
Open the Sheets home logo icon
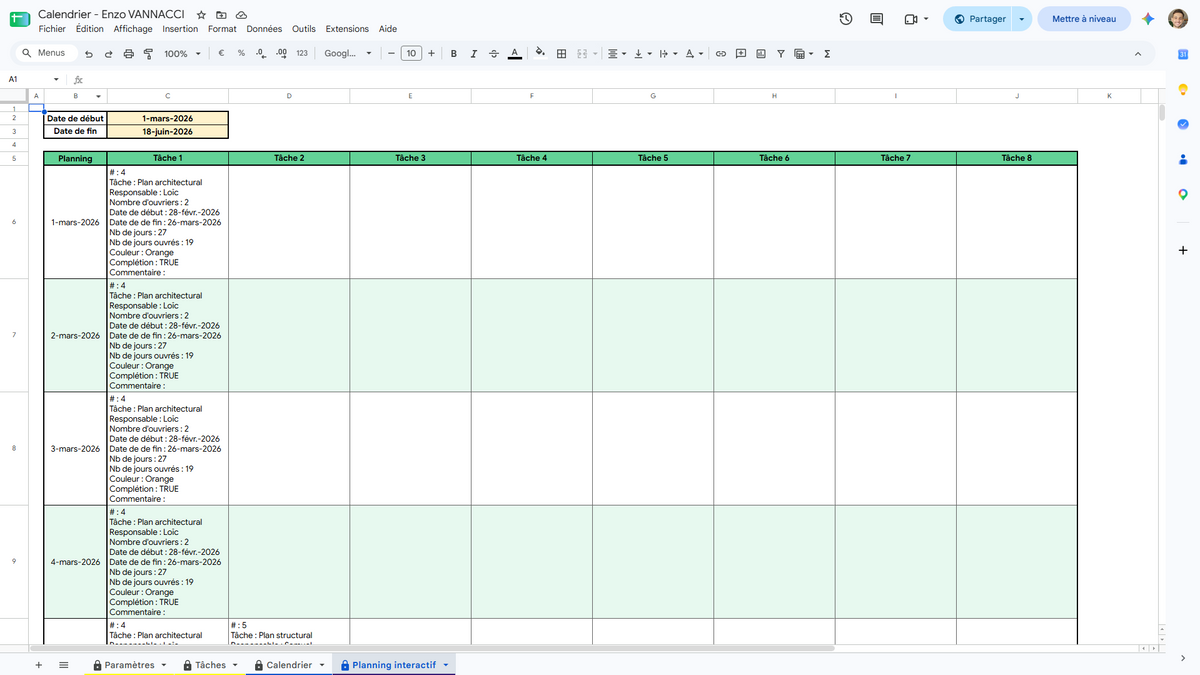[x=20, y=20]
